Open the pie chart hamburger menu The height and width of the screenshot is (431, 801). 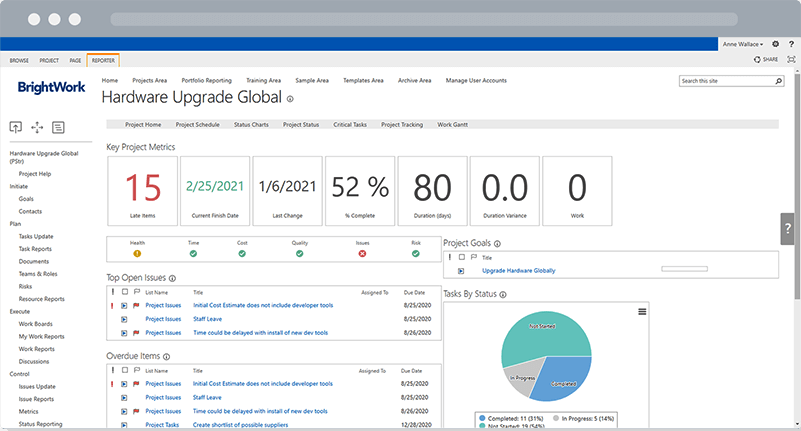[x=641, y=312]
